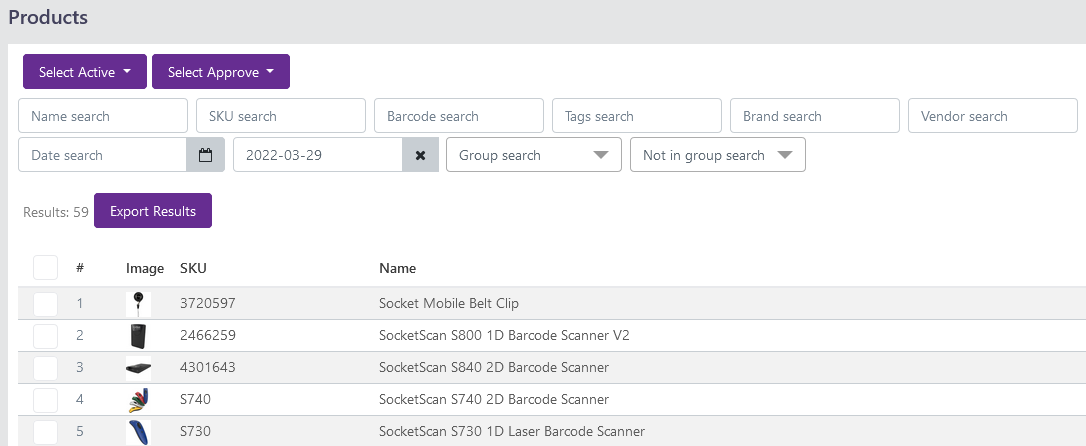
Task: Open the Select Approve dropdown
Action: coord(221,72)
